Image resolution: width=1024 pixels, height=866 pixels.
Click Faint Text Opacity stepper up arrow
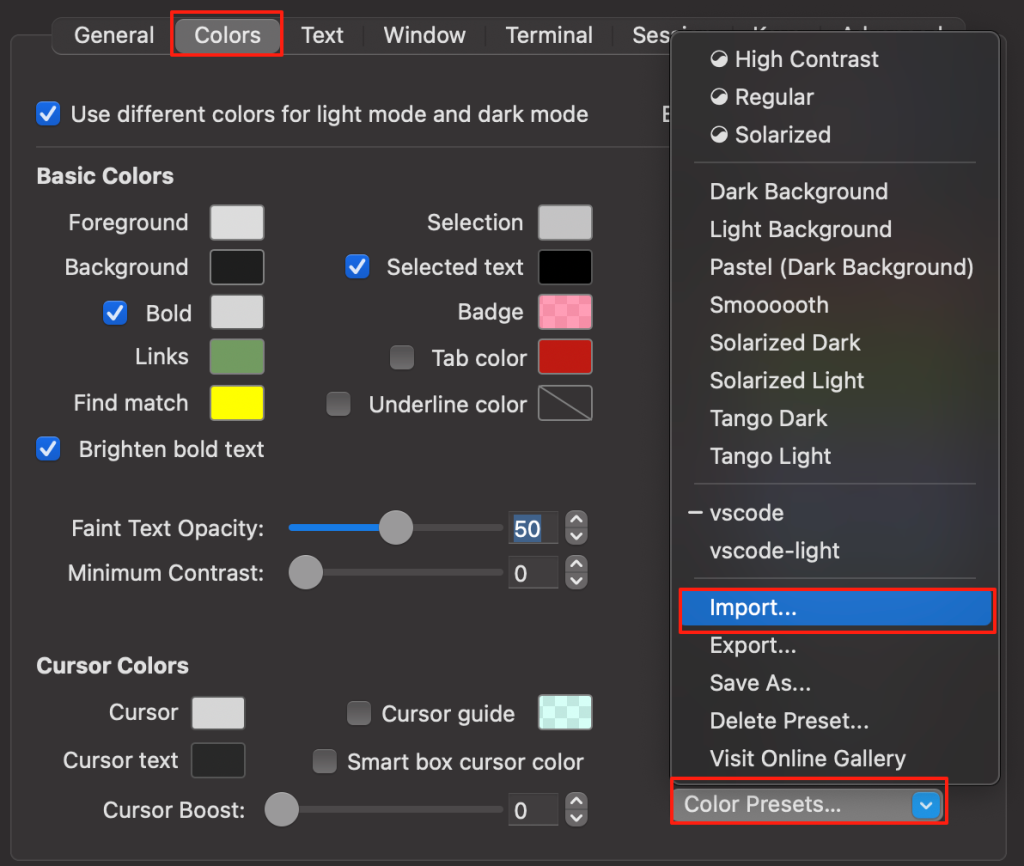coord(576,520)
